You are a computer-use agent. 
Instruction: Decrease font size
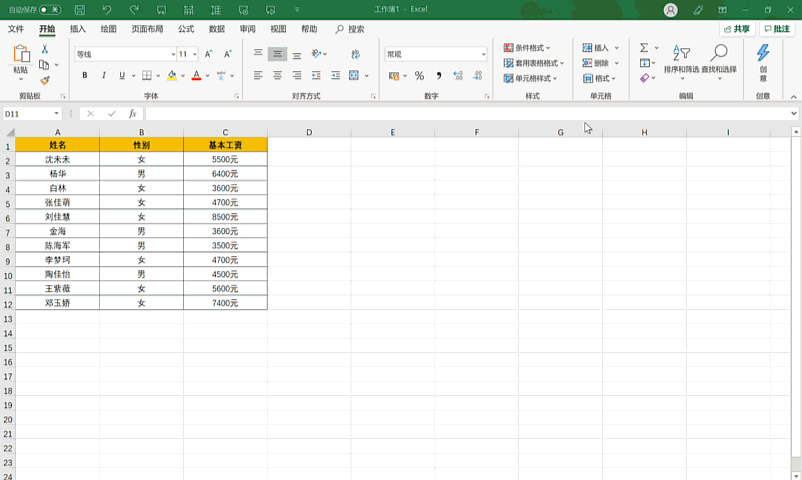click(228, 54)
